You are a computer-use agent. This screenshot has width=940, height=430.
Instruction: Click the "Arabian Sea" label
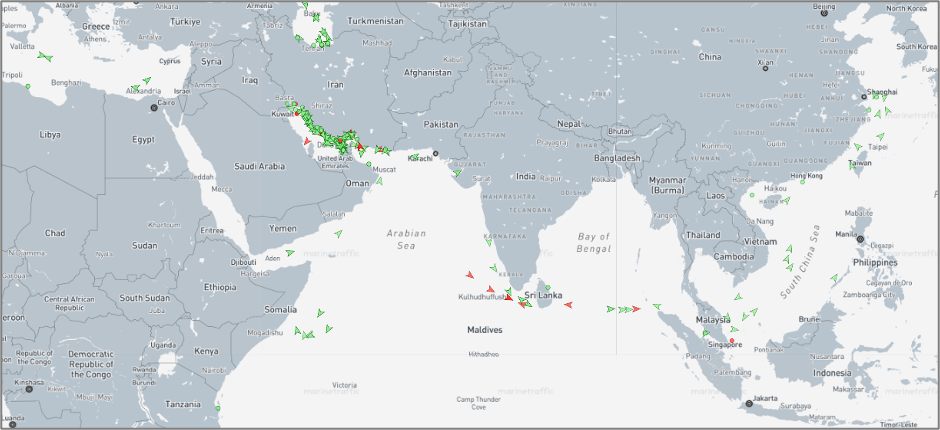406,239
